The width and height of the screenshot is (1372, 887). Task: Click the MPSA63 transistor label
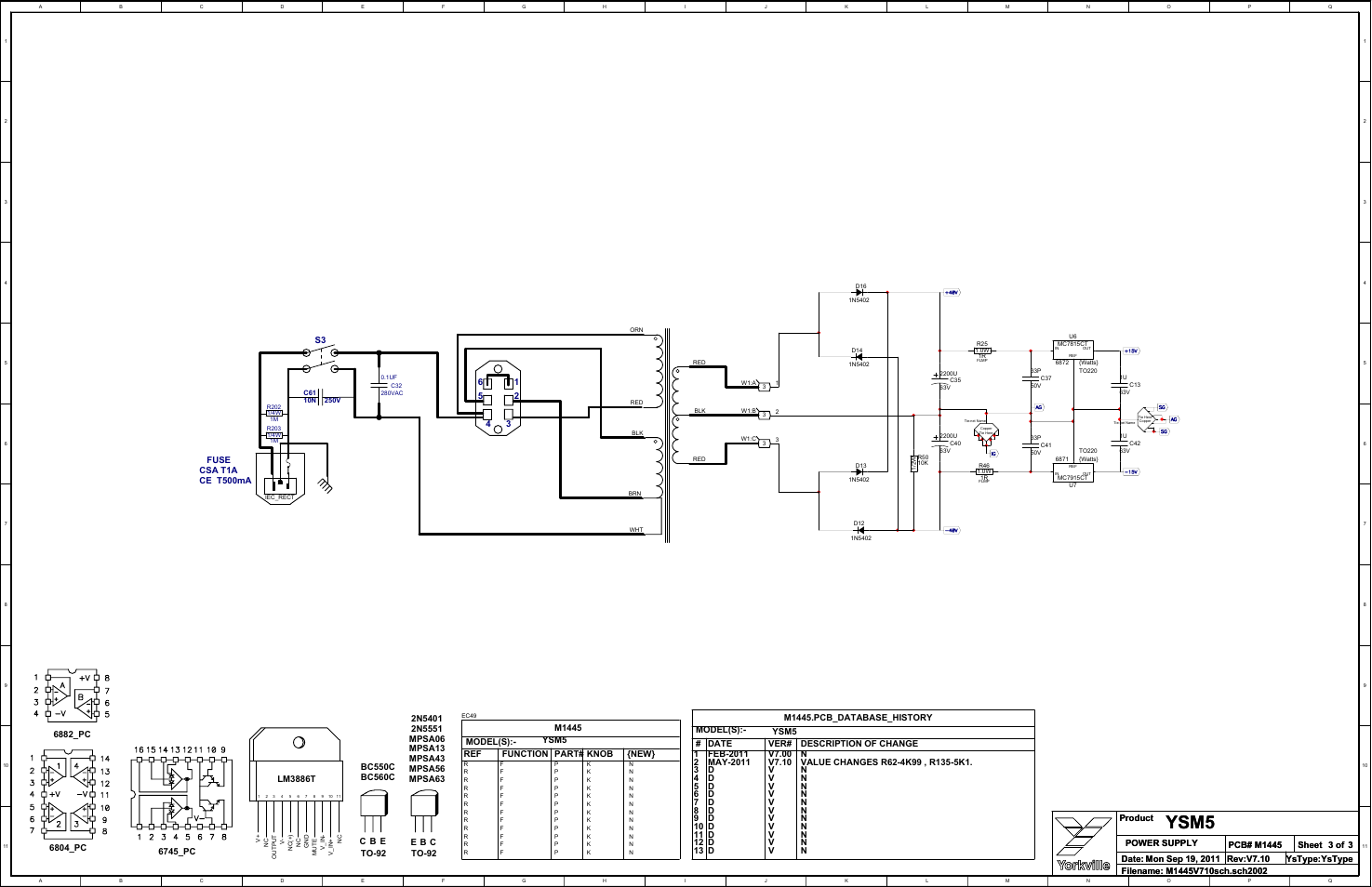coord(427,779)
